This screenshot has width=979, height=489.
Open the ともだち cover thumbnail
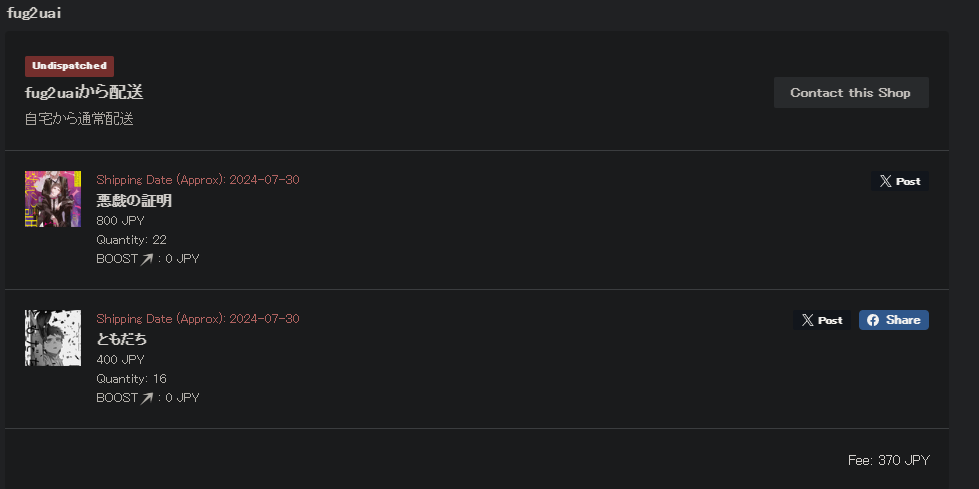click(x=53, y=338)
